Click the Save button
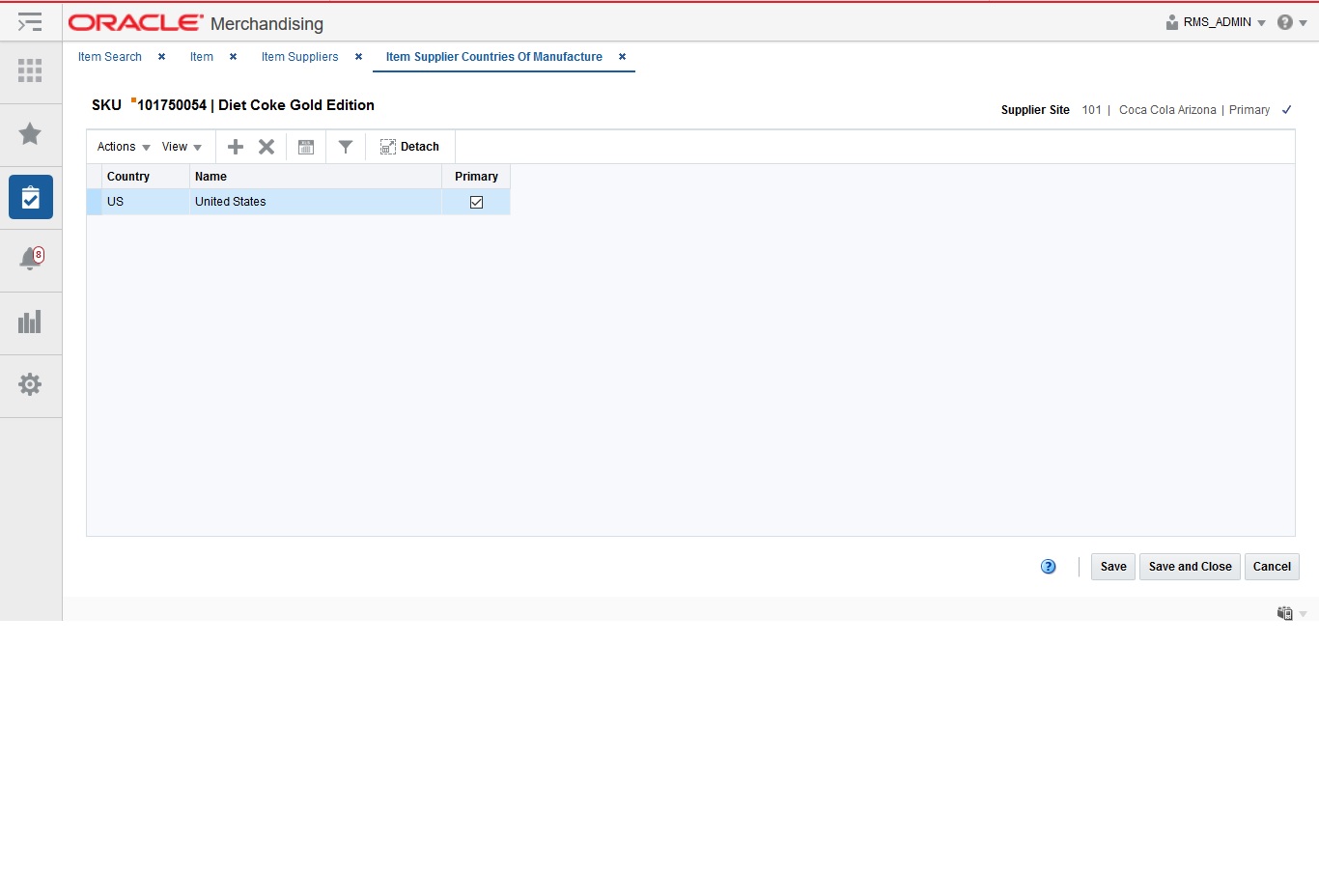Viewport: 1319px width, 896px height. pos(1113,567)
